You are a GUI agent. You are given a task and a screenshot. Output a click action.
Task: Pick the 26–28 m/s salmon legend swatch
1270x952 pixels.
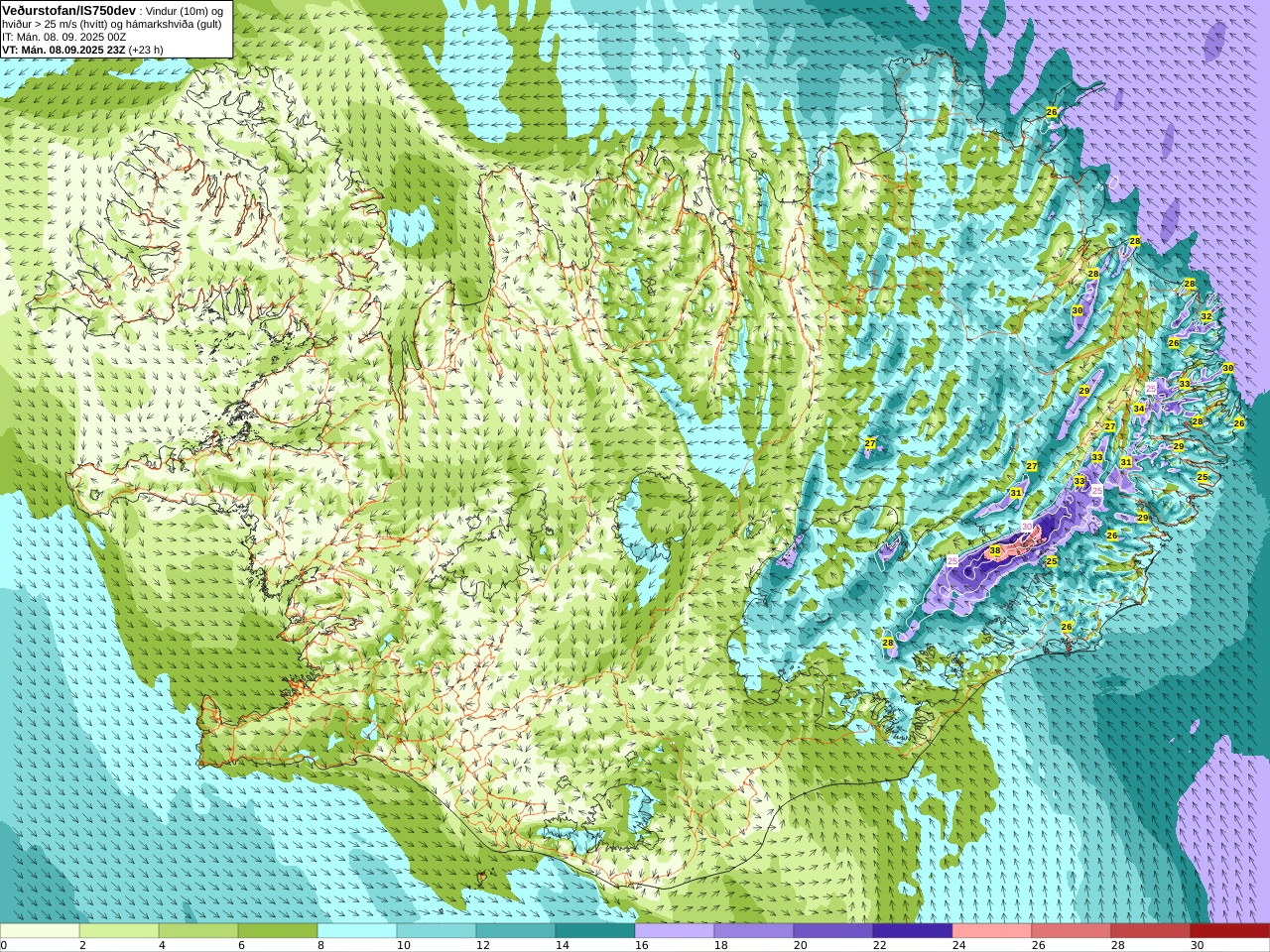tap(1072, 931)
